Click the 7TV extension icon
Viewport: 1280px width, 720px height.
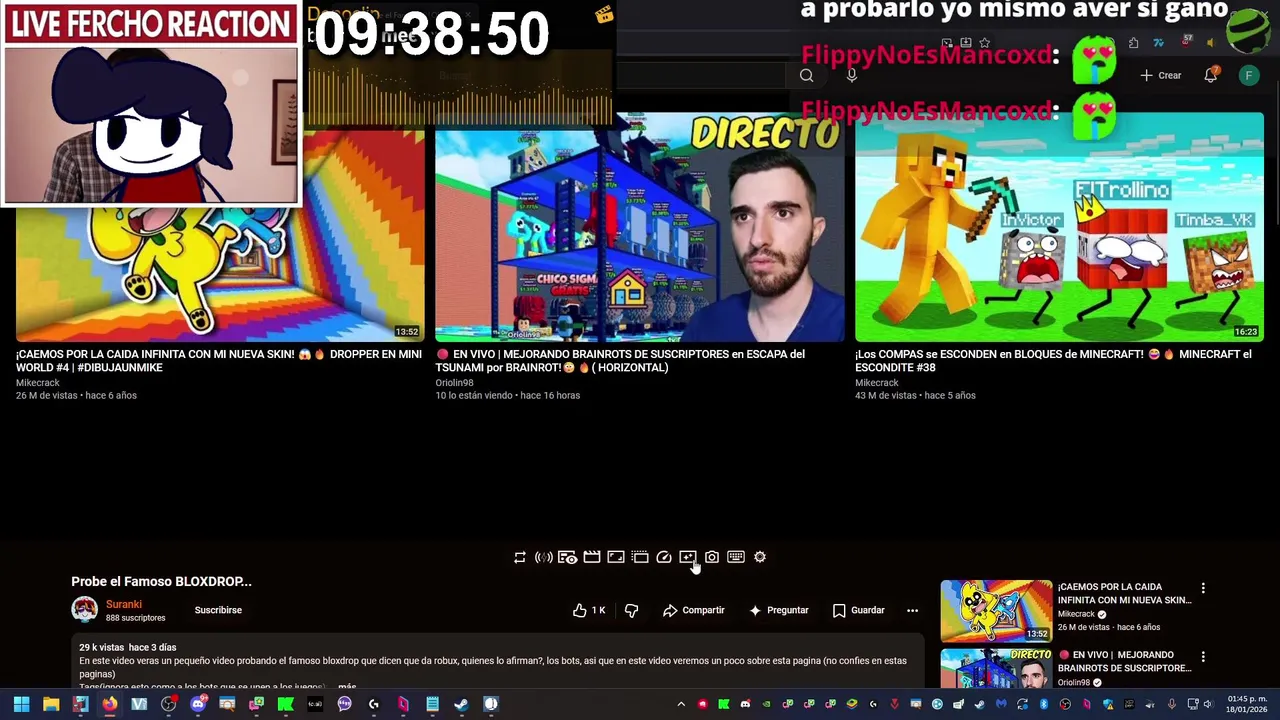pyautogui.click(x=1158, y=43)
